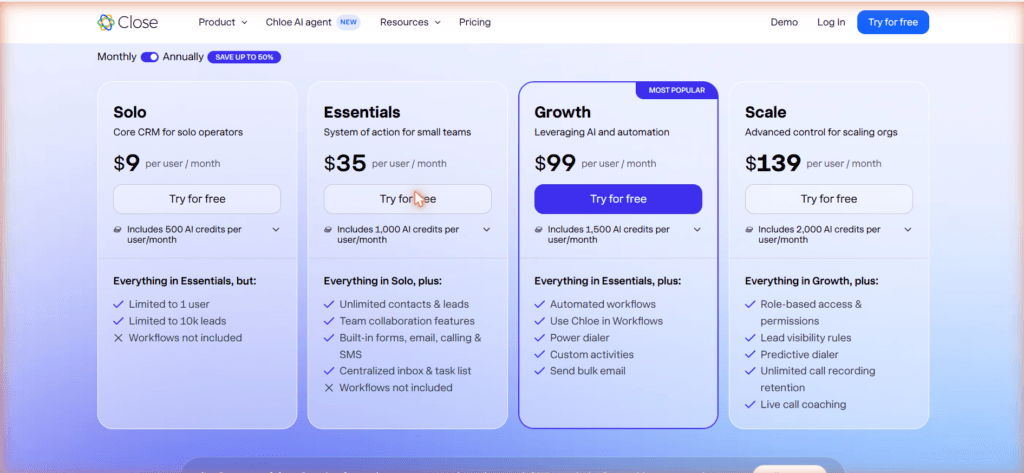Open the Chloe AI agent page
The height and width of the screenshot is (473, 1024).
click(298, 22)
